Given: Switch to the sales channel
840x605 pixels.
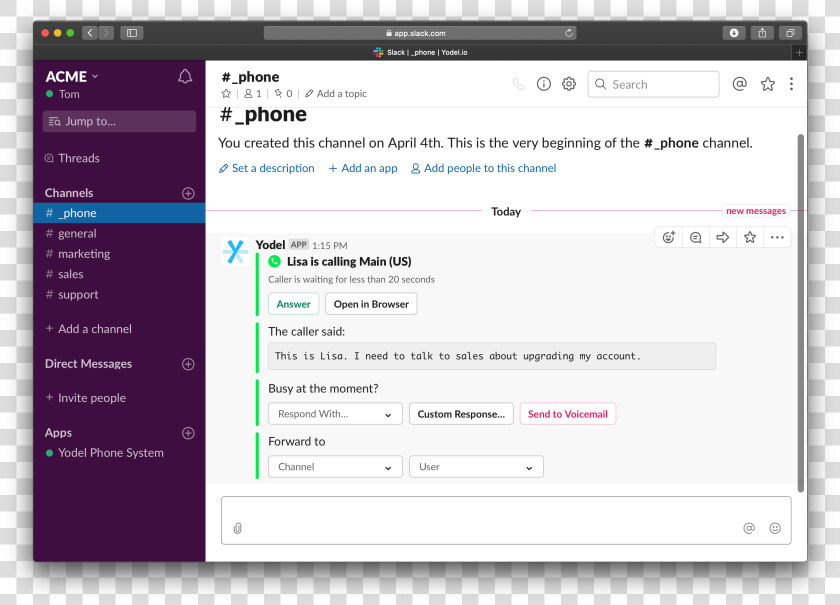Looking at the screenshot, I should (x=119, y=274).
